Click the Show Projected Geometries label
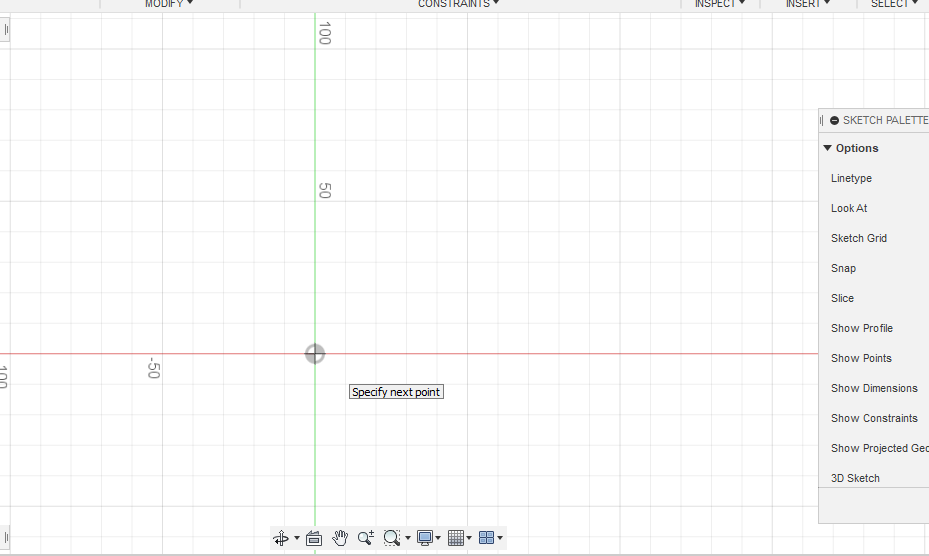The image size is (929, 556). [x=879, y=448]
